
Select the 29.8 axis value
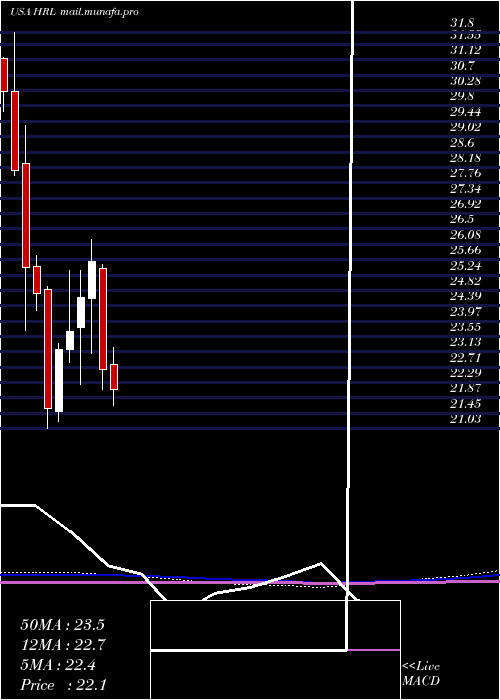pyautogui.click(x=462, y=96)
